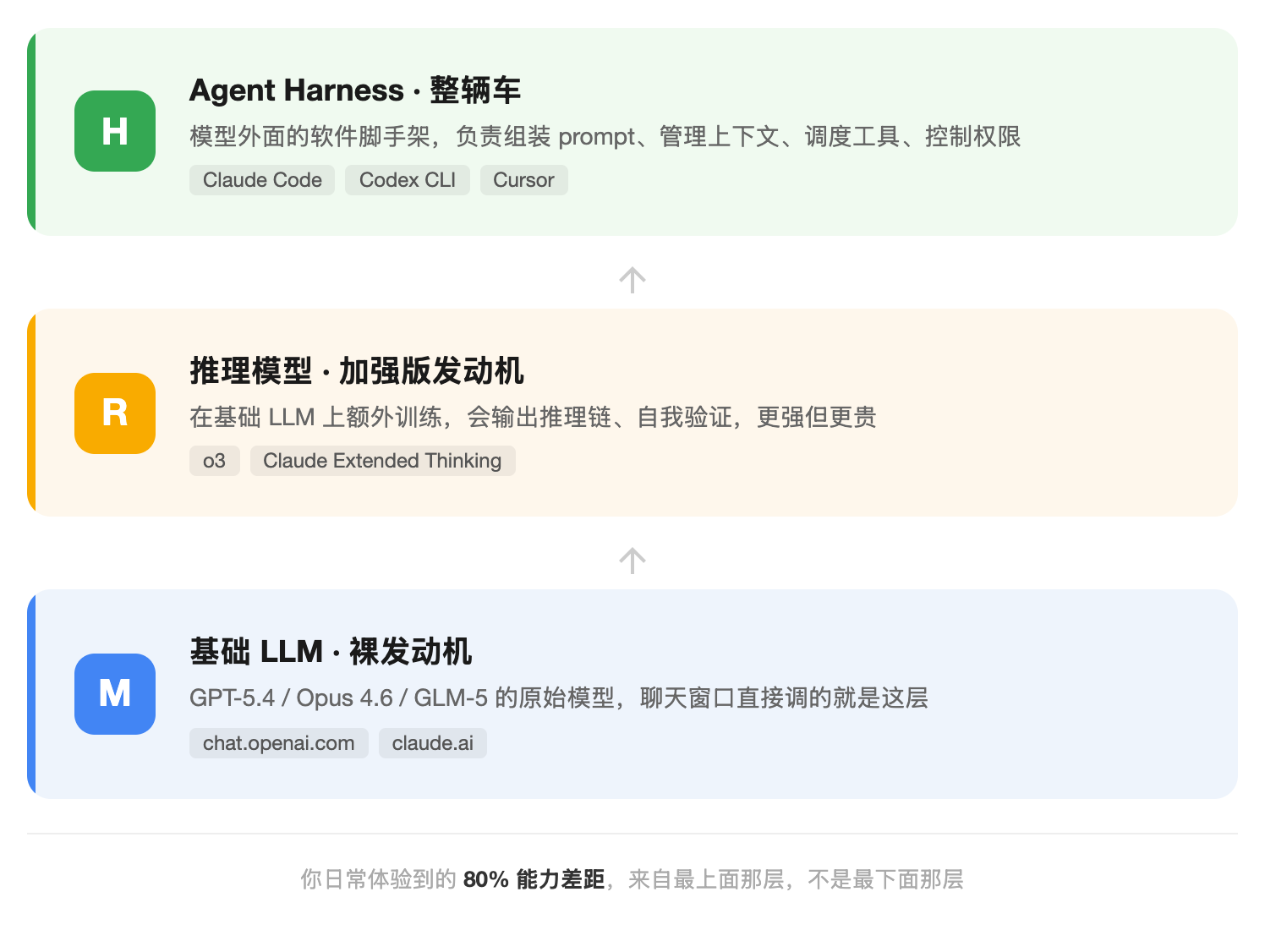Click the green H harness icon

115,131
